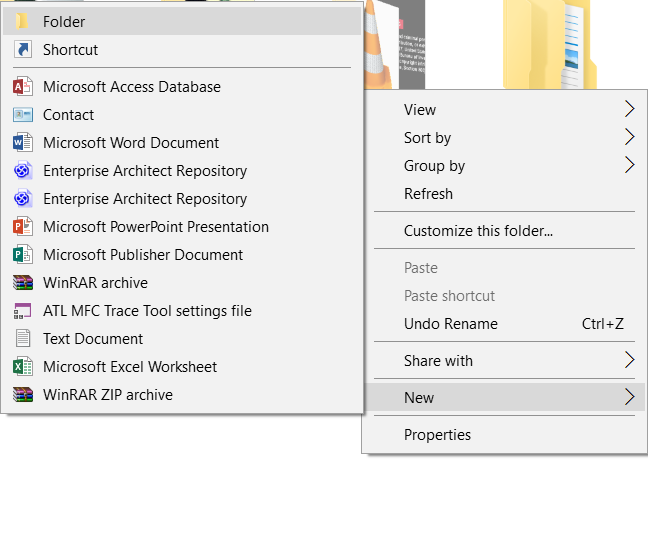Create a new Shortcut
This screenshot has width=648, height=535.
182,49
